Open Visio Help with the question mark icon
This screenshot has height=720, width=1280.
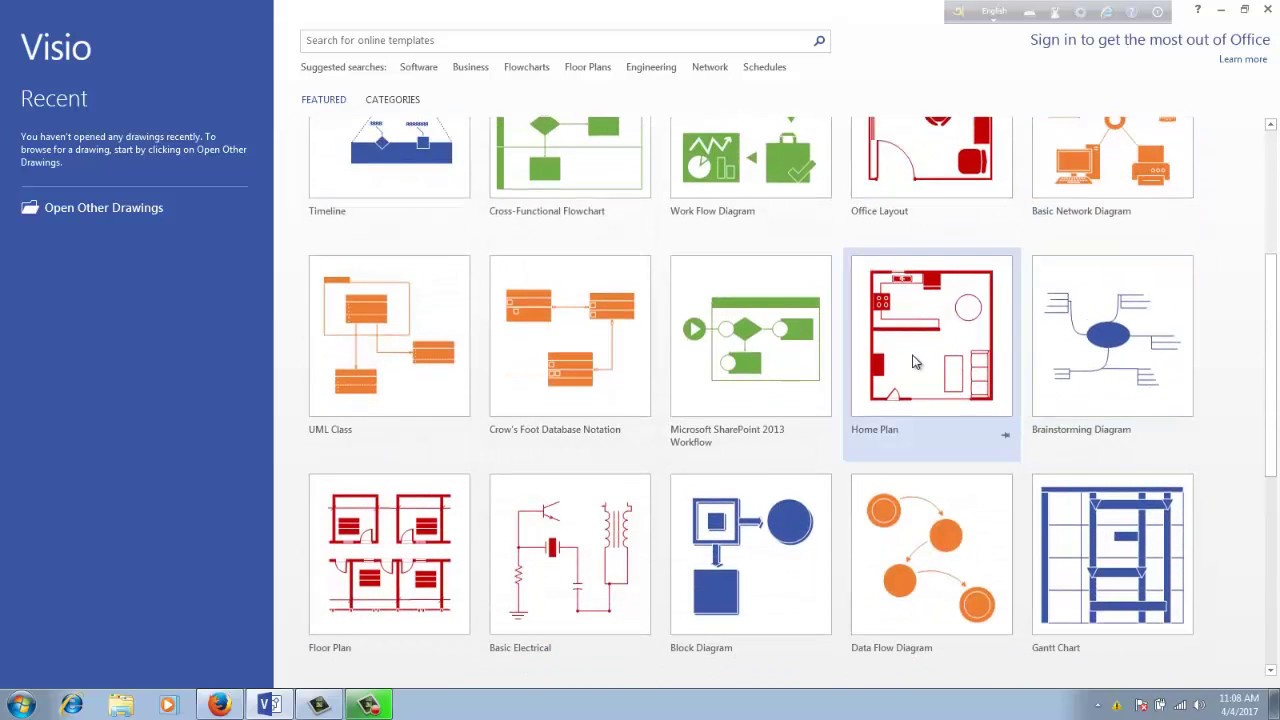(1197, 10)
